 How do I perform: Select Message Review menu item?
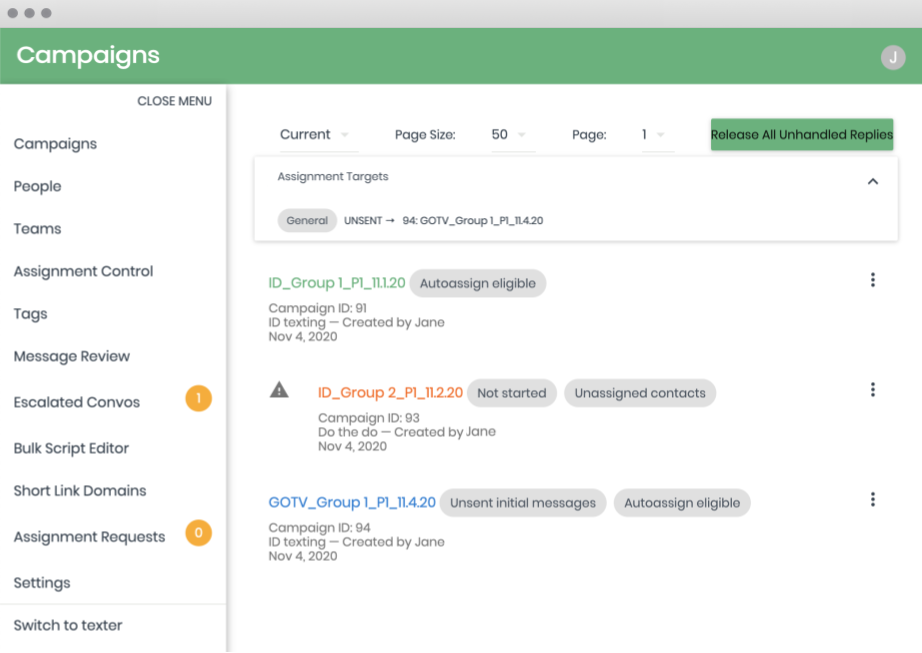(71, 357)
